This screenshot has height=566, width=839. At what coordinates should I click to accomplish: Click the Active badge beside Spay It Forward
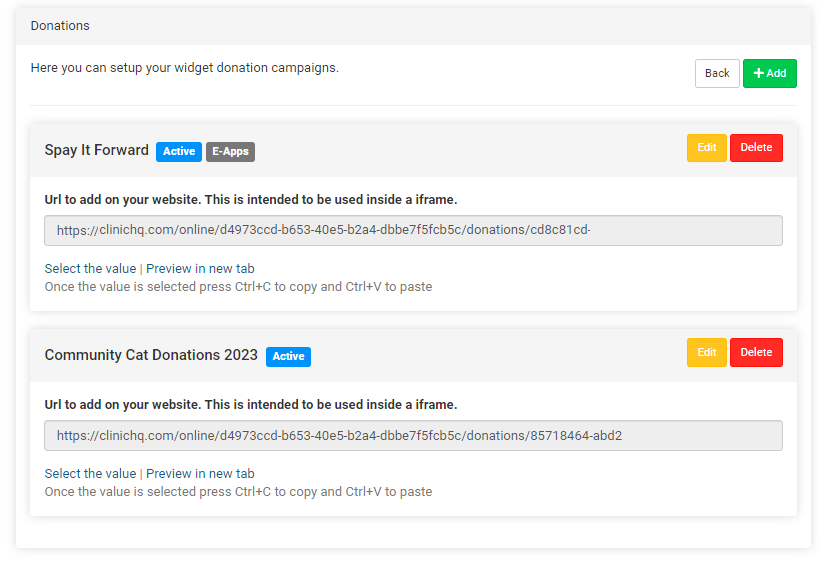click(179, 151)
